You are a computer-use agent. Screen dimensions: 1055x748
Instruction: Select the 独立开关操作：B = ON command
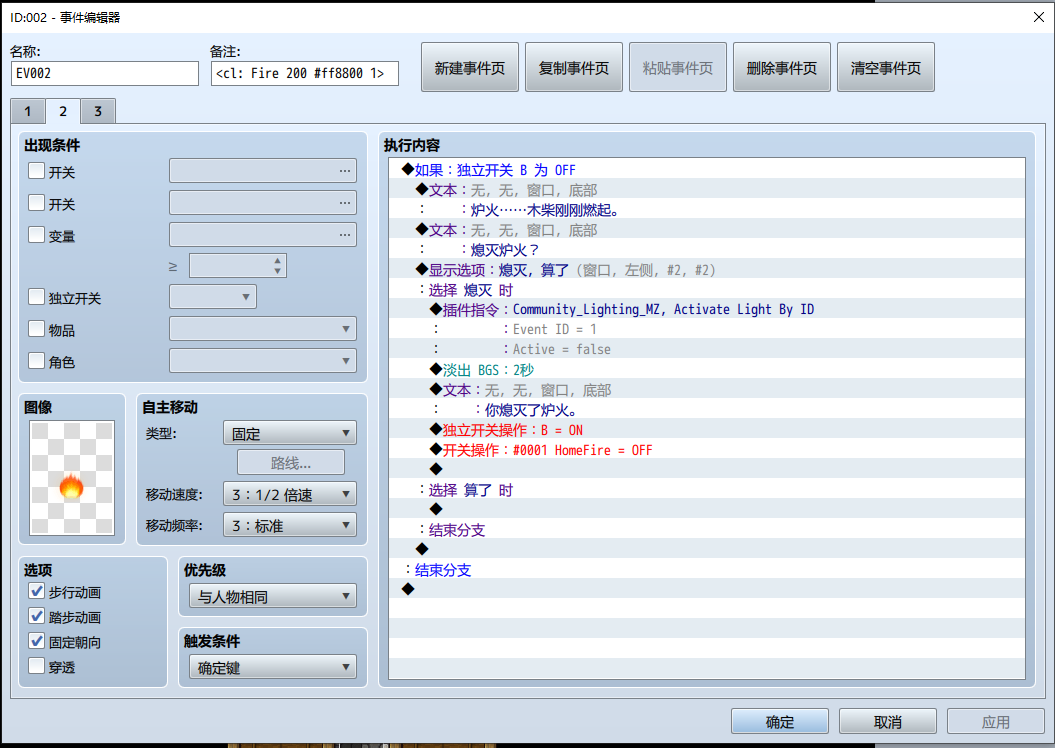pyautogui.click(x=706, y=430)
